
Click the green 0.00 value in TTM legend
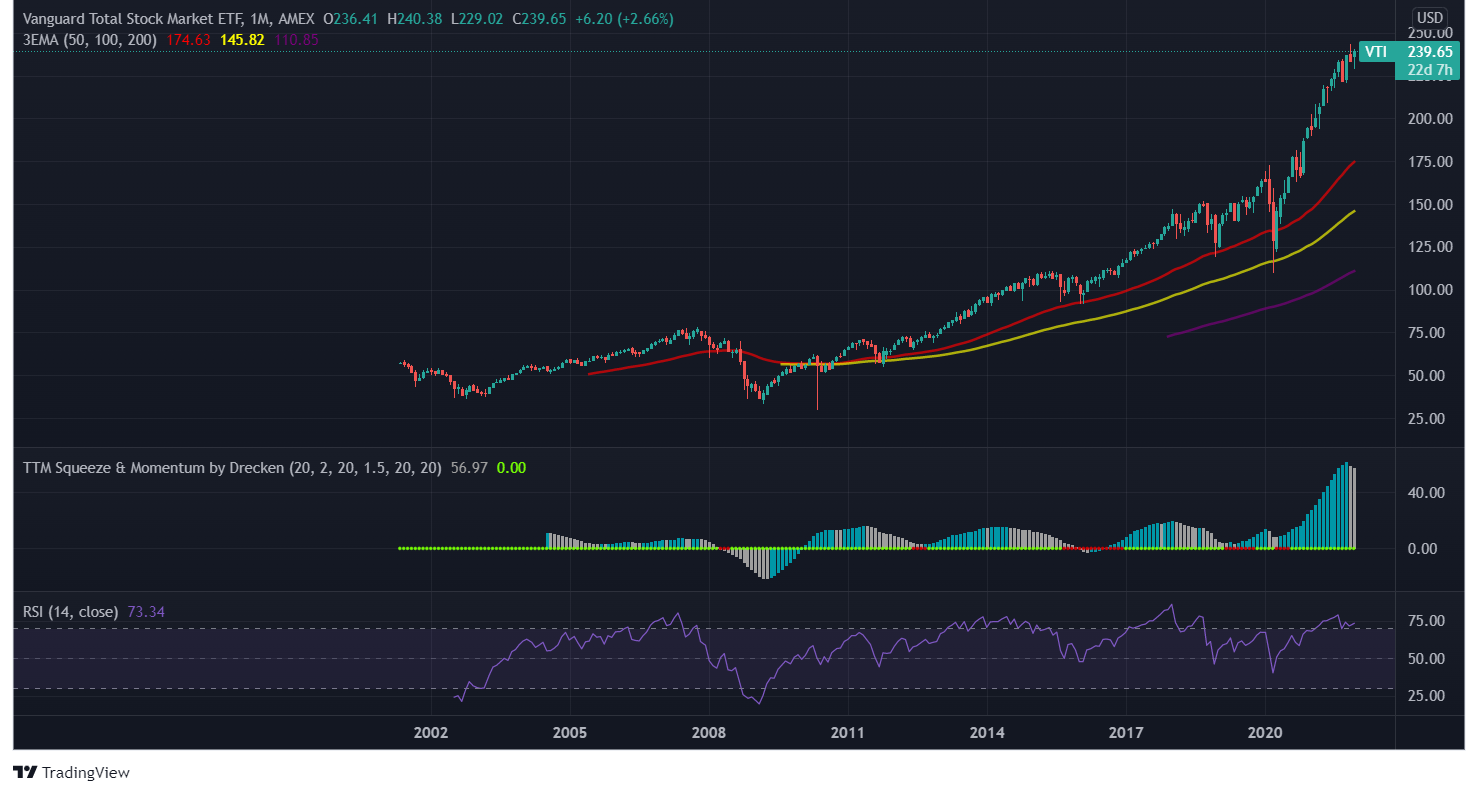click(x=511, y=467)
